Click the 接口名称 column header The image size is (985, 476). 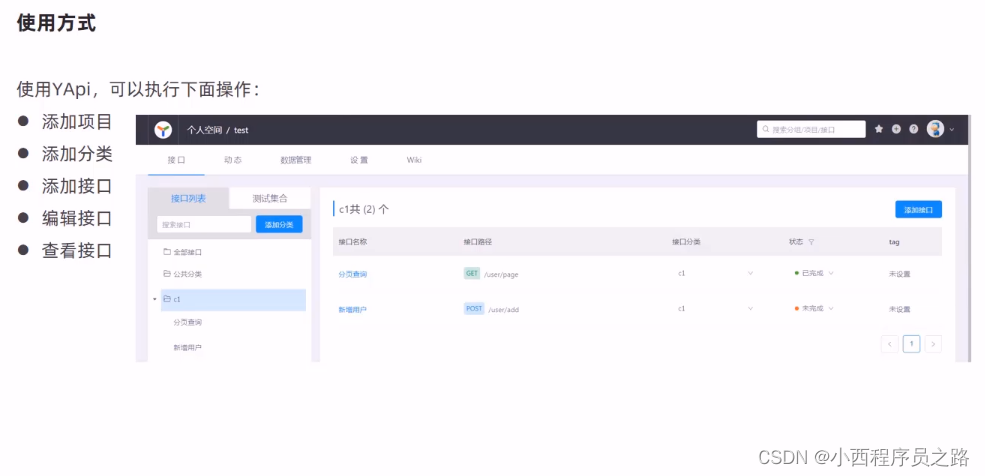tap(352, 242)
